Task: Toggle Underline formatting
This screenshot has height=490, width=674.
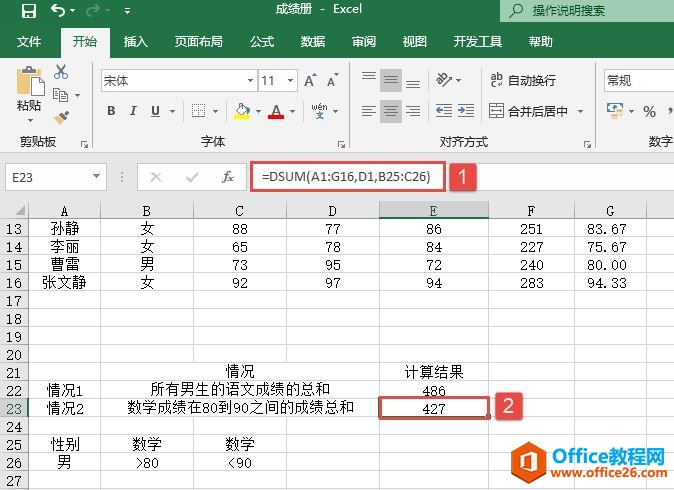Action: point(155,111)
